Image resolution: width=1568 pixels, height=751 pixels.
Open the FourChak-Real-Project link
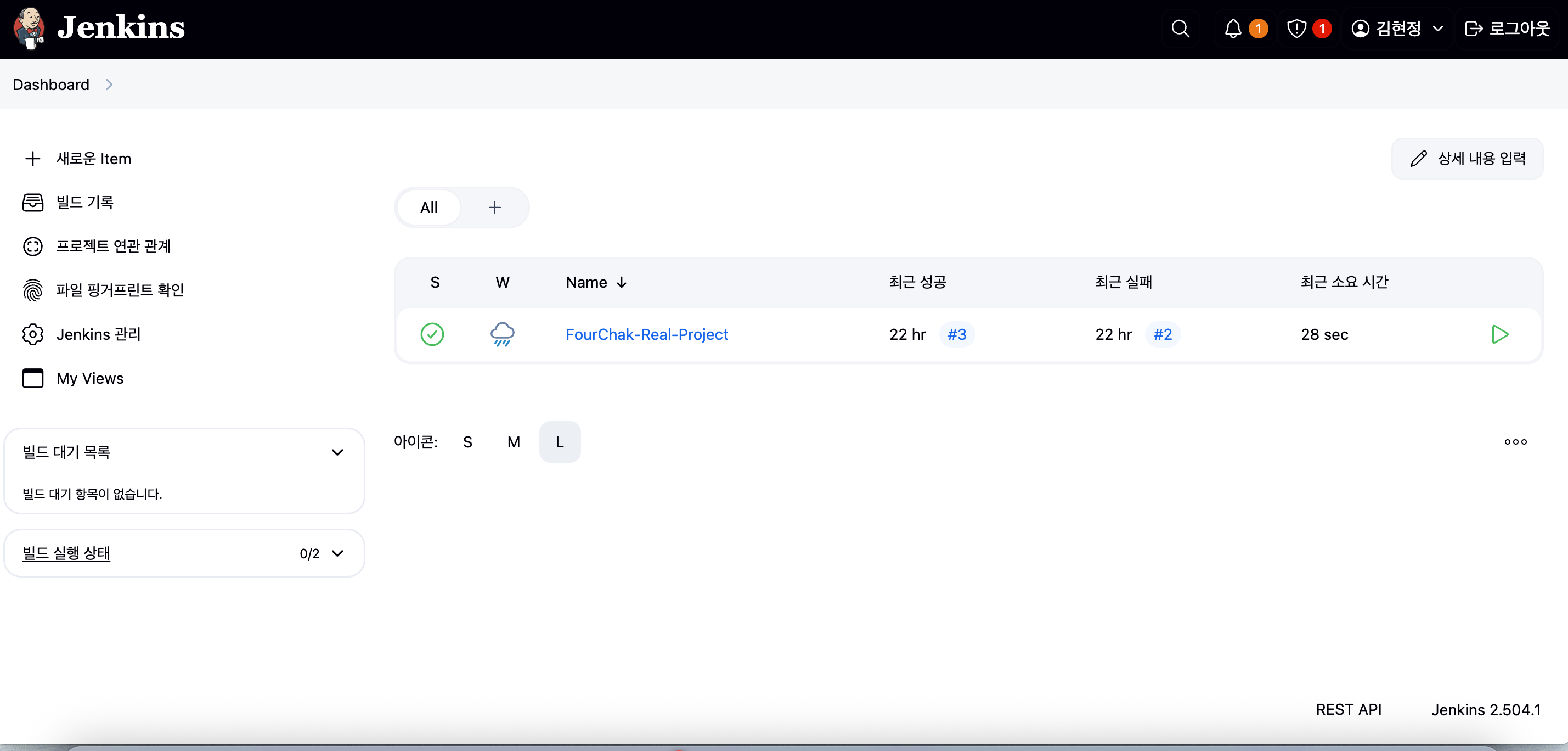[x=646, y=334]
